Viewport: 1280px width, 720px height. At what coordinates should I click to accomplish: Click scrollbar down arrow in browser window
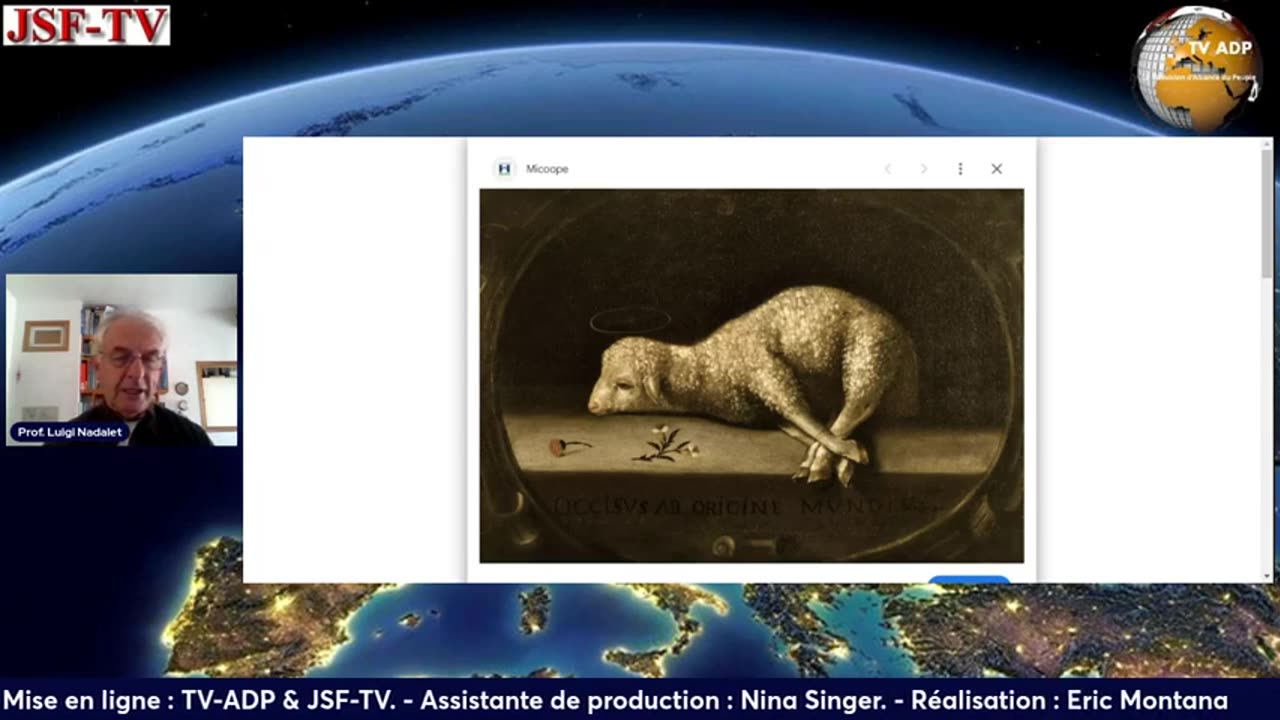pos(1267,576)
